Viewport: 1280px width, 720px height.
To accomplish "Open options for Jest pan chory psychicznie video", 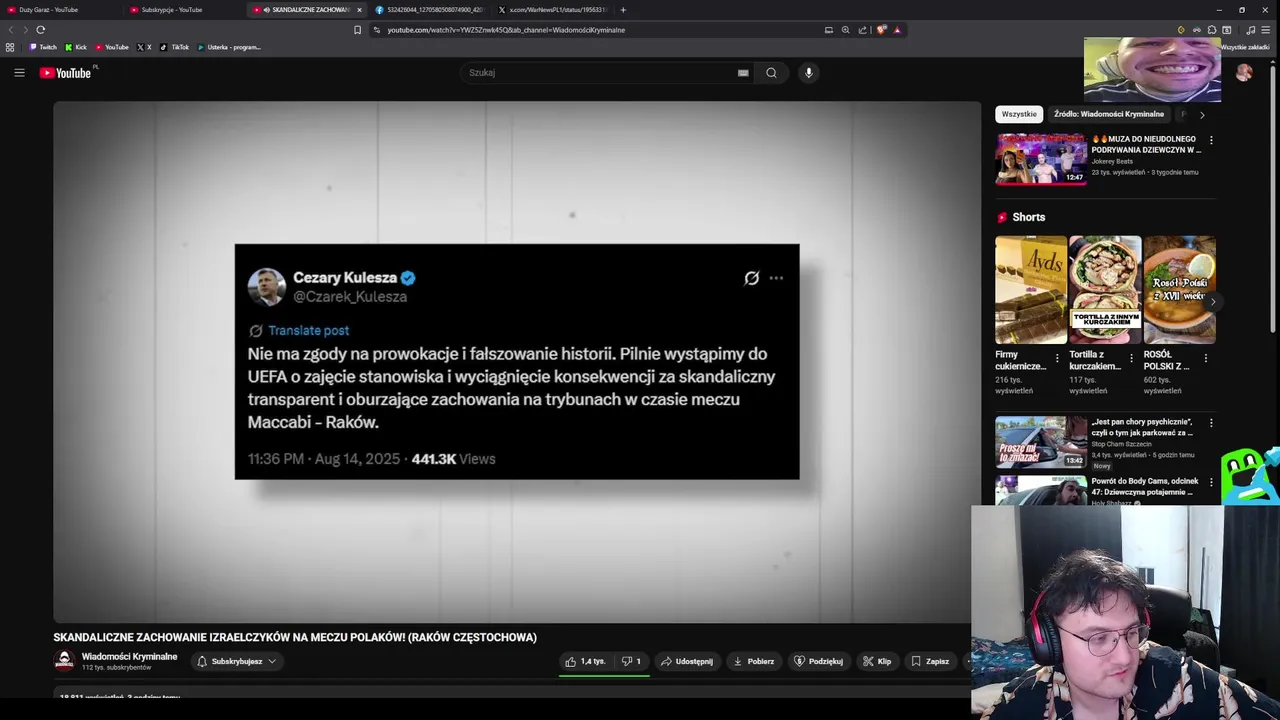I will pos(1211,423).
